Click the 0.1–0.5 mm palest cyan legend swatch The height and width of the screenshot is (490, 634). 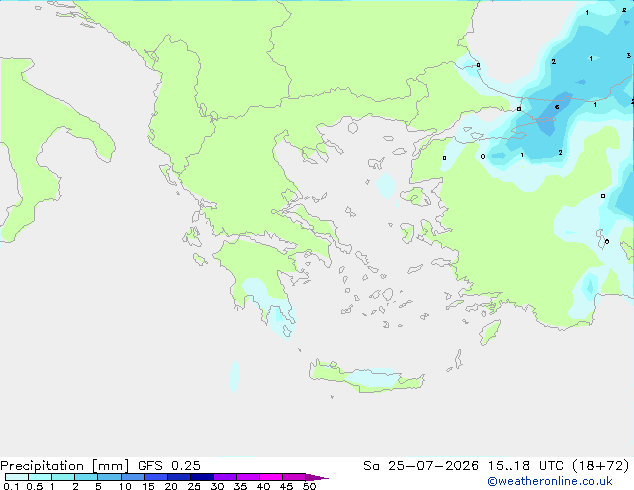pos(17,477)
